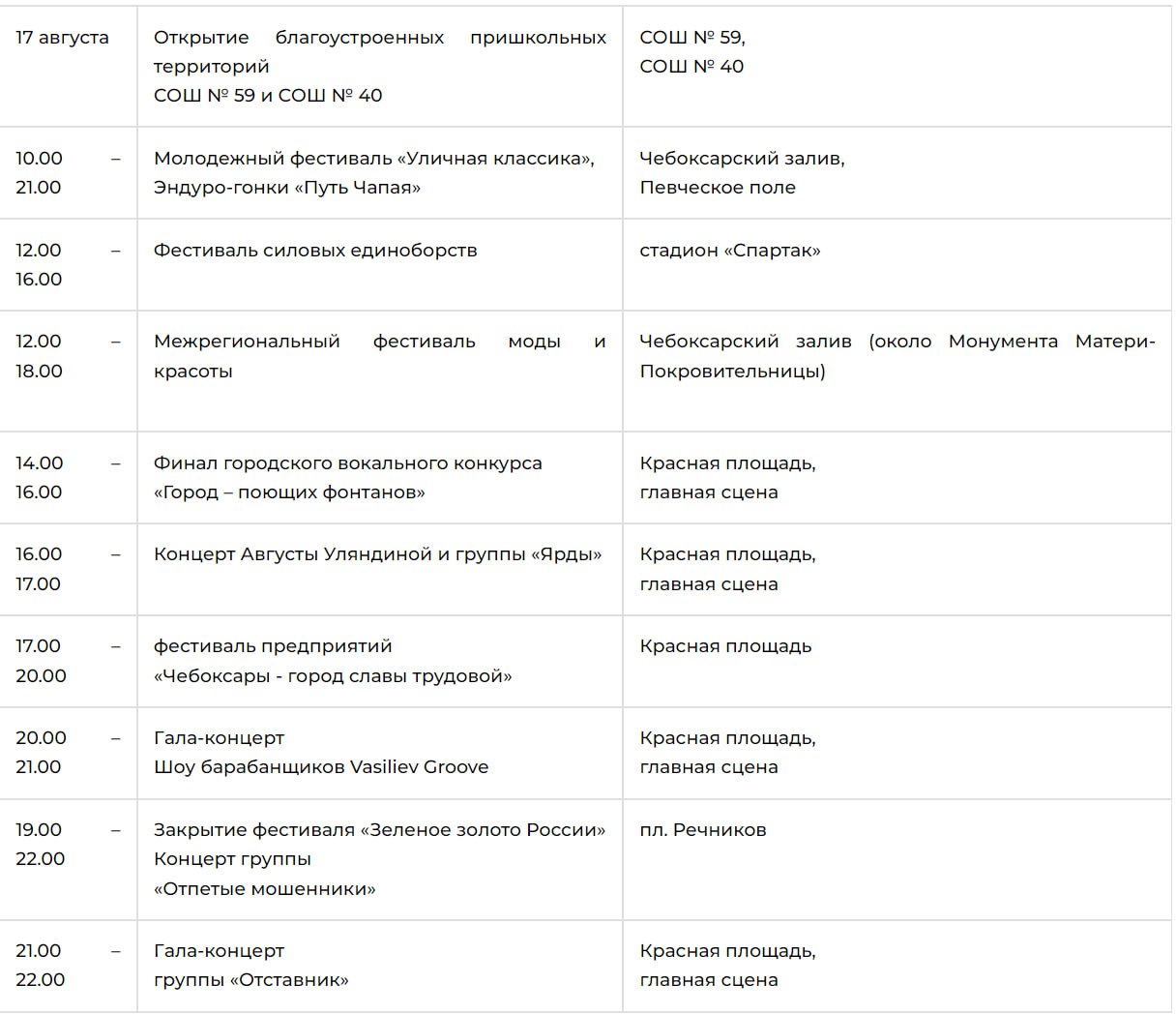Screen dimensions: 1176x1014
Task: Click "Шоу барабанщиков Vasiliev Groove" event
Action: coord(321,767)
